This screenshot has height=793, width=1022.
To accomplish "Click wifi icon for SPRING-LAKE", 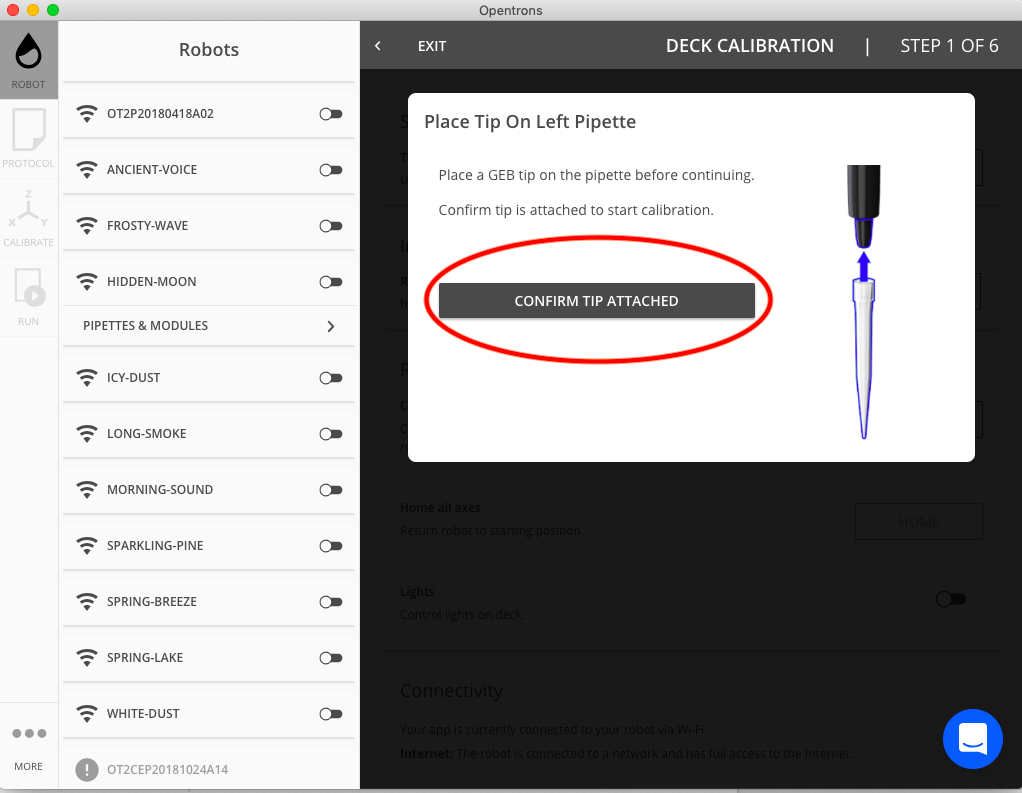I will coord(87,657).
